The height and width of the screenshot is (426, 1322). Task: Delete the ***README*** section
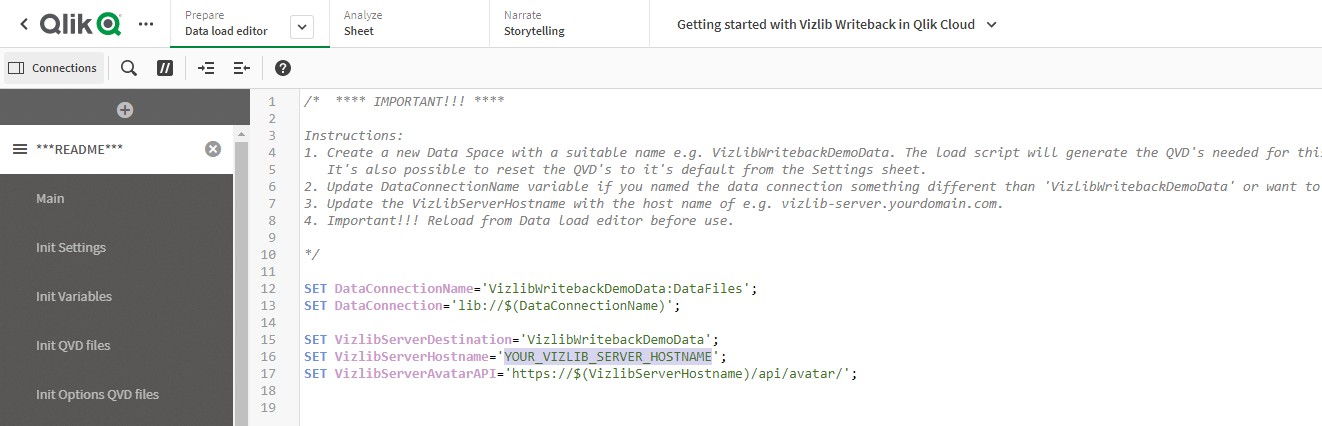(213, 149)
